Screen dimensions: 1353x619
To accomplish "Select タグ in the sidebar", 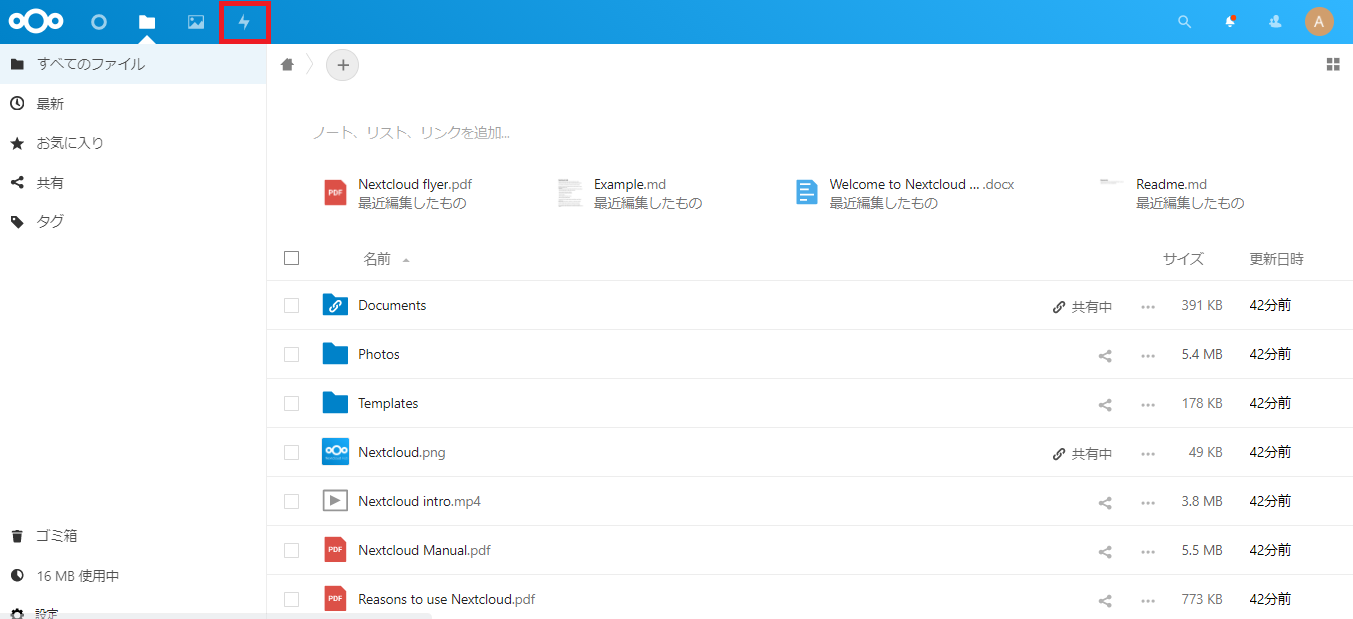I will 133,222.
